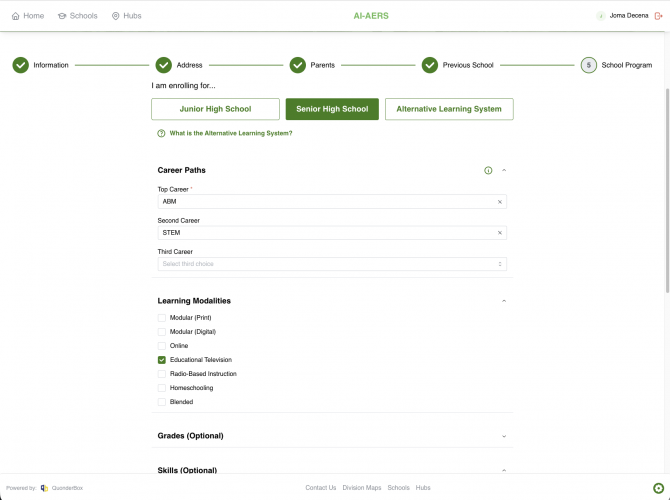
Task: Click the AI-AERS title in header
Action: coord(371,16)
